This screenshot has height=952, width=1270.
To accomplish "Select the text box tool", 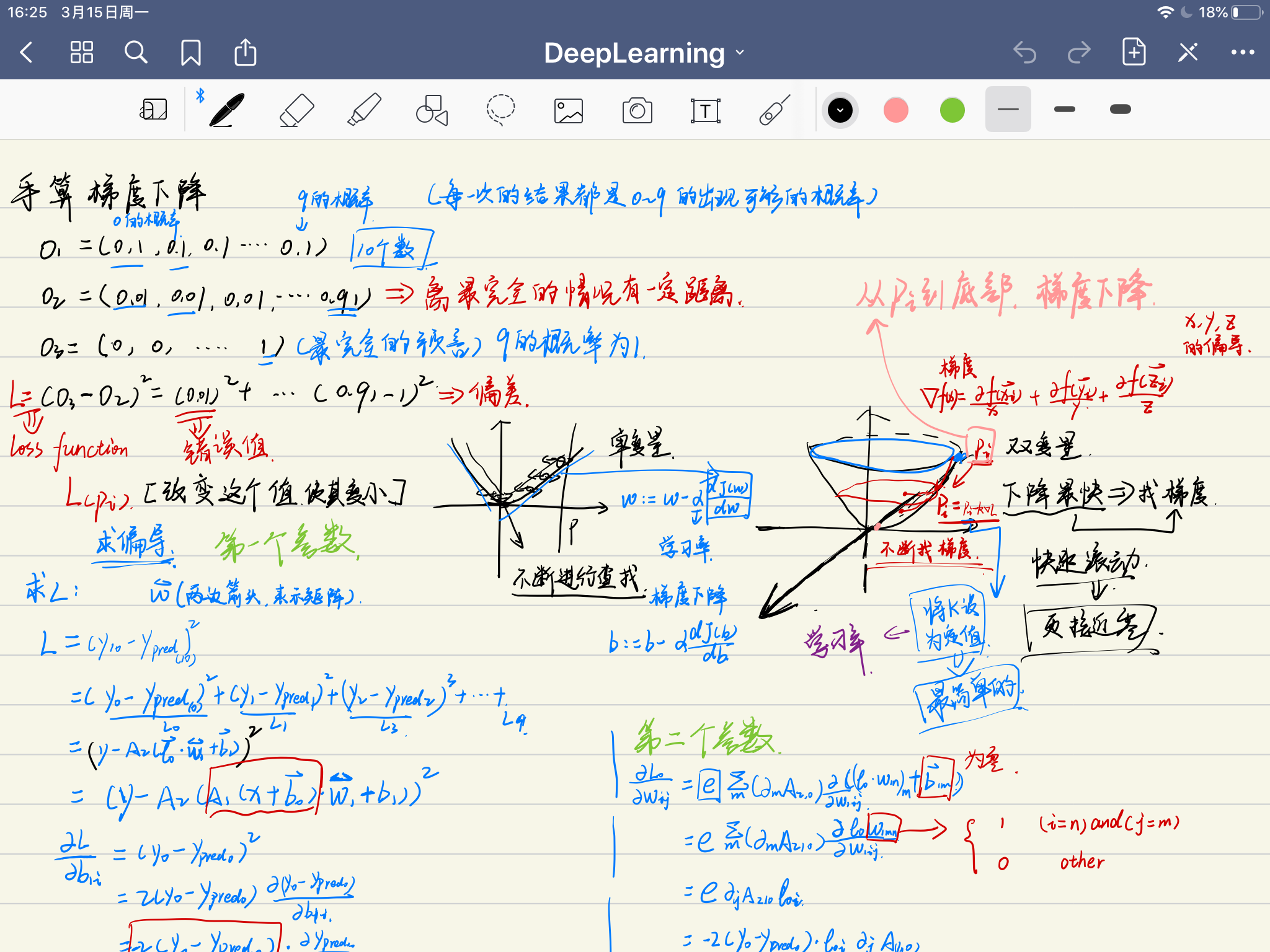I will pos(705,111).
